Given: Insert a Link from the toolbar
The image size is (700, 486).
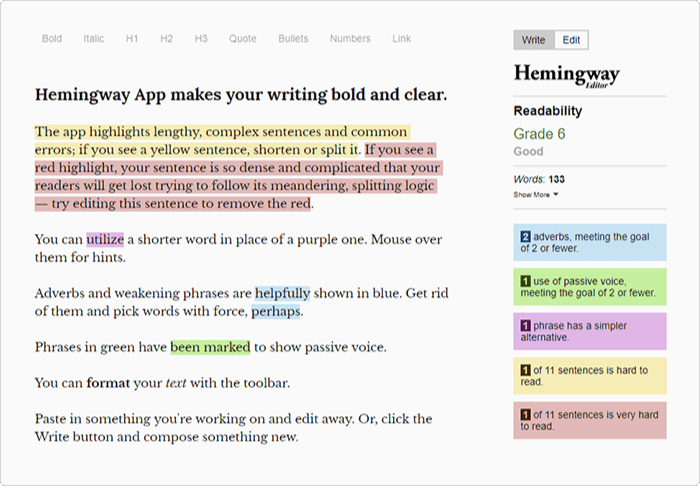Looking at the screenshot, I should 401,39.
